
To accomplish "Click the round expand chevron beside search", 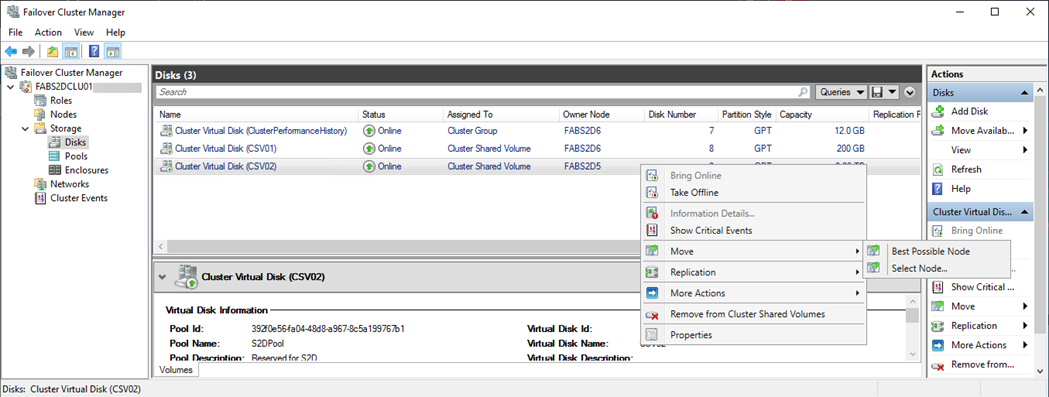I will pos(909,92).
